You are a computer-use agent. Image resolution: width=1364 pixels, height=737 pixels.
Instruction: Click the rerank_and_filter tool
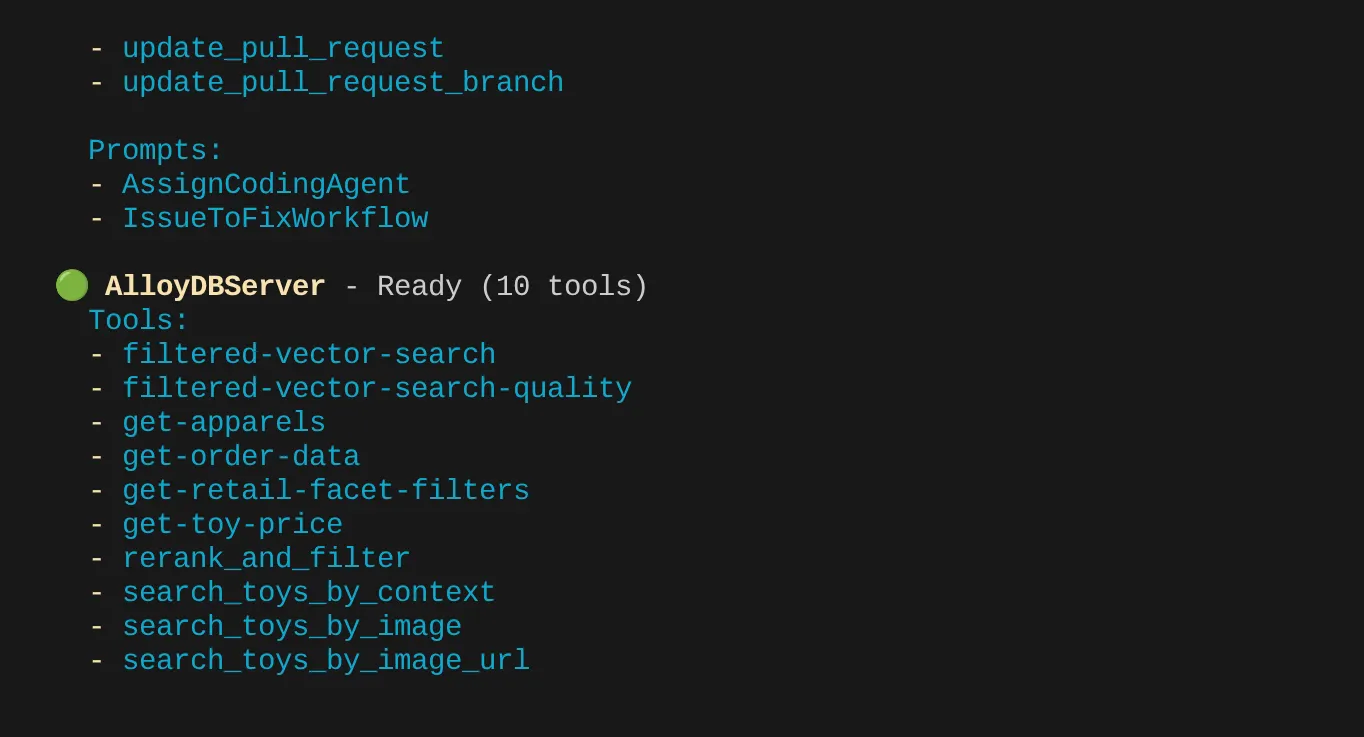click(x=266, y=559)
